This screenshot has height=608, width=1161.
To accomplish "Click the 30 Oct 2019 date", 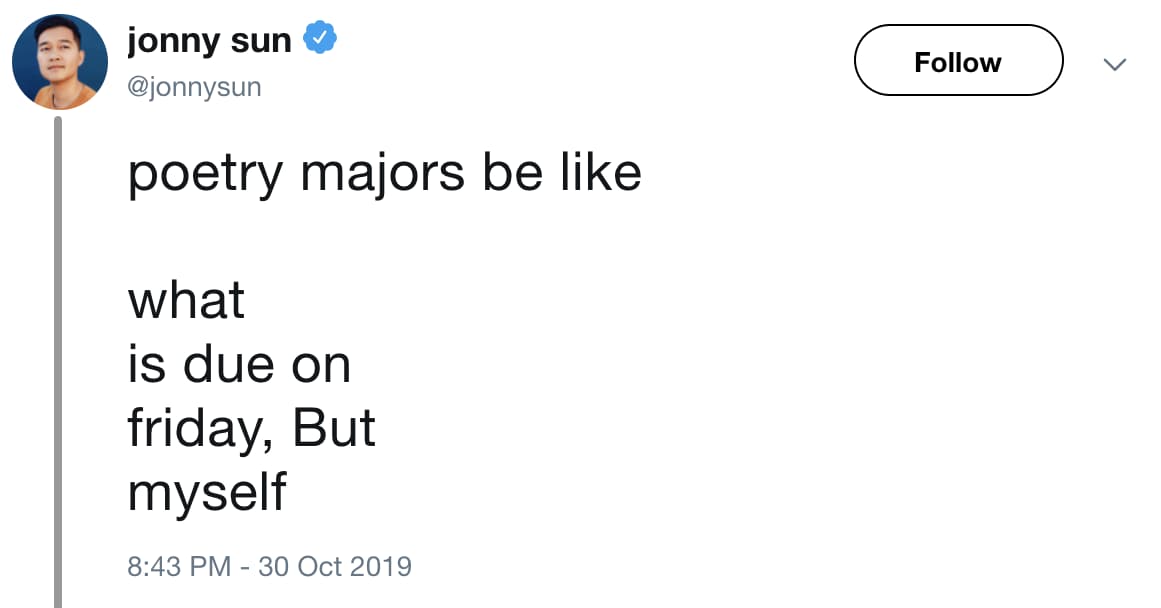I will tap(334, 566).
